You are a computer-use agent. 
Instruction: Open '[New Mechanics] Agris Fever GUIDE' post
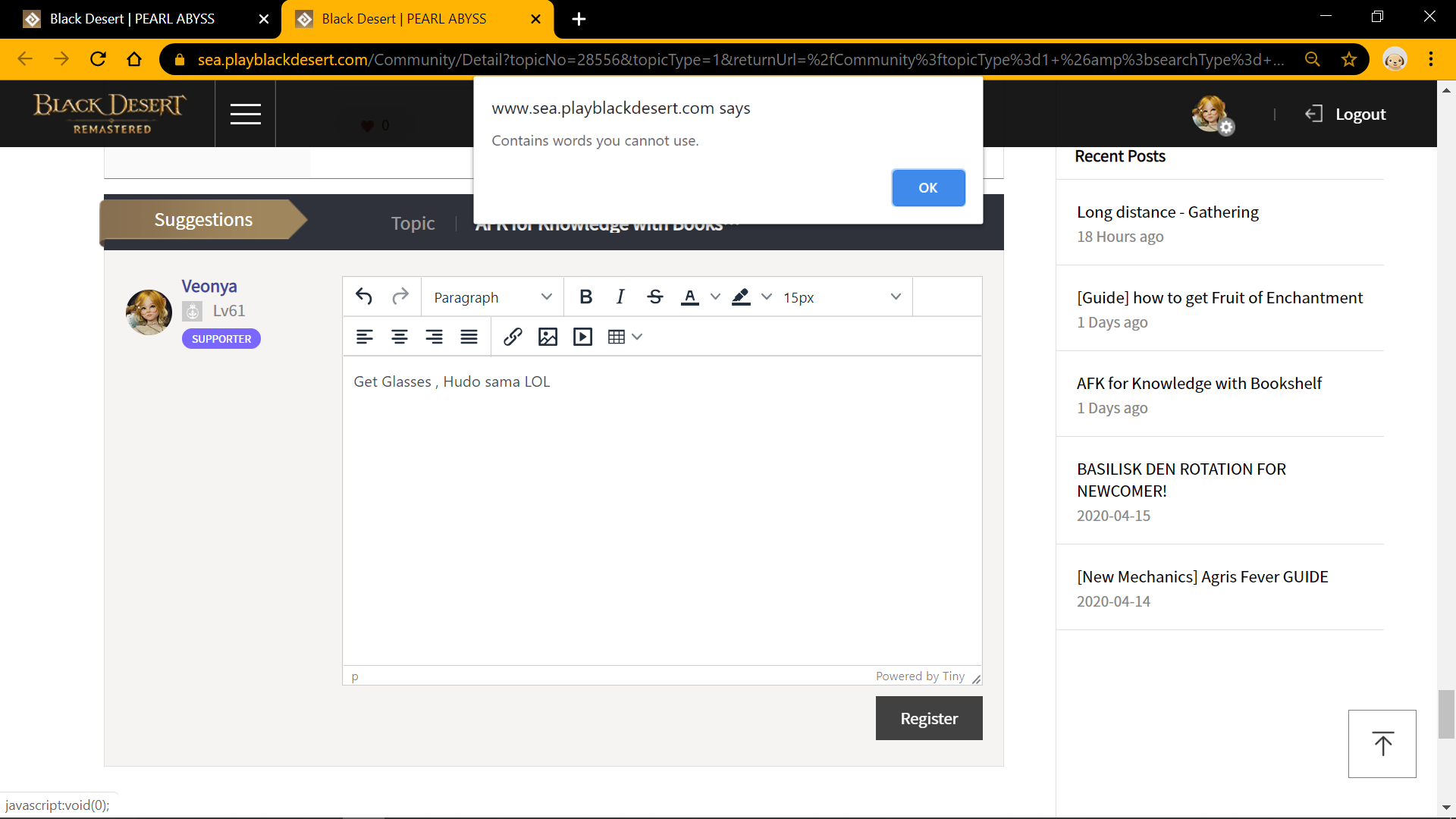click(x=1202, y=577)
